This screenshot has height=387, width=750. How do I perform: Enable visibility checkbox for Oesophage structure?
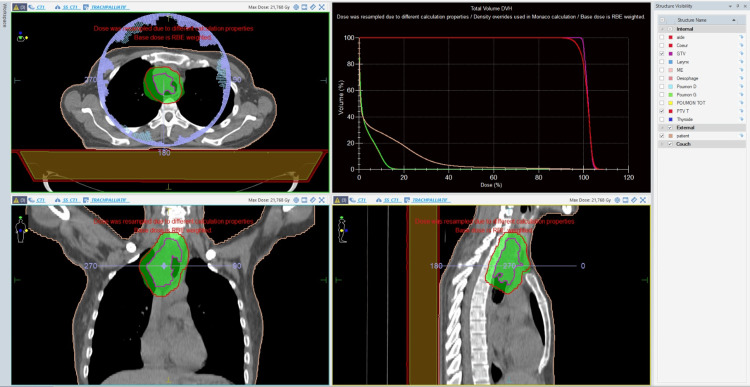click(x=662, y=78)
